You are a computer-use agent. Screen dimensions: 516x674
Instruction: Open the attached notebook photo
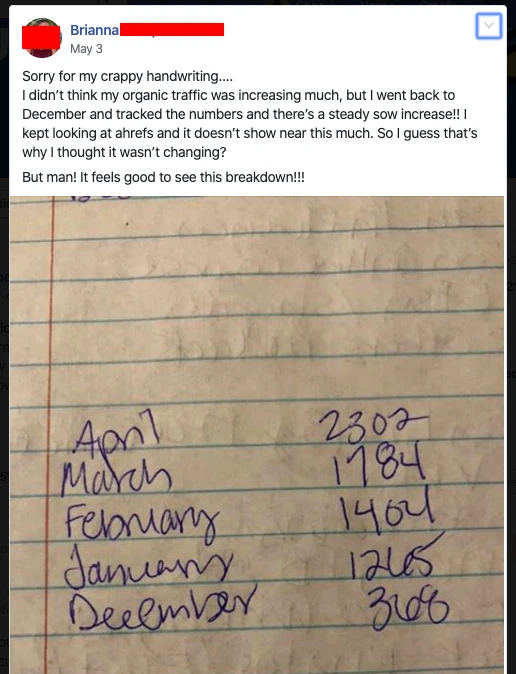(257, 435)
